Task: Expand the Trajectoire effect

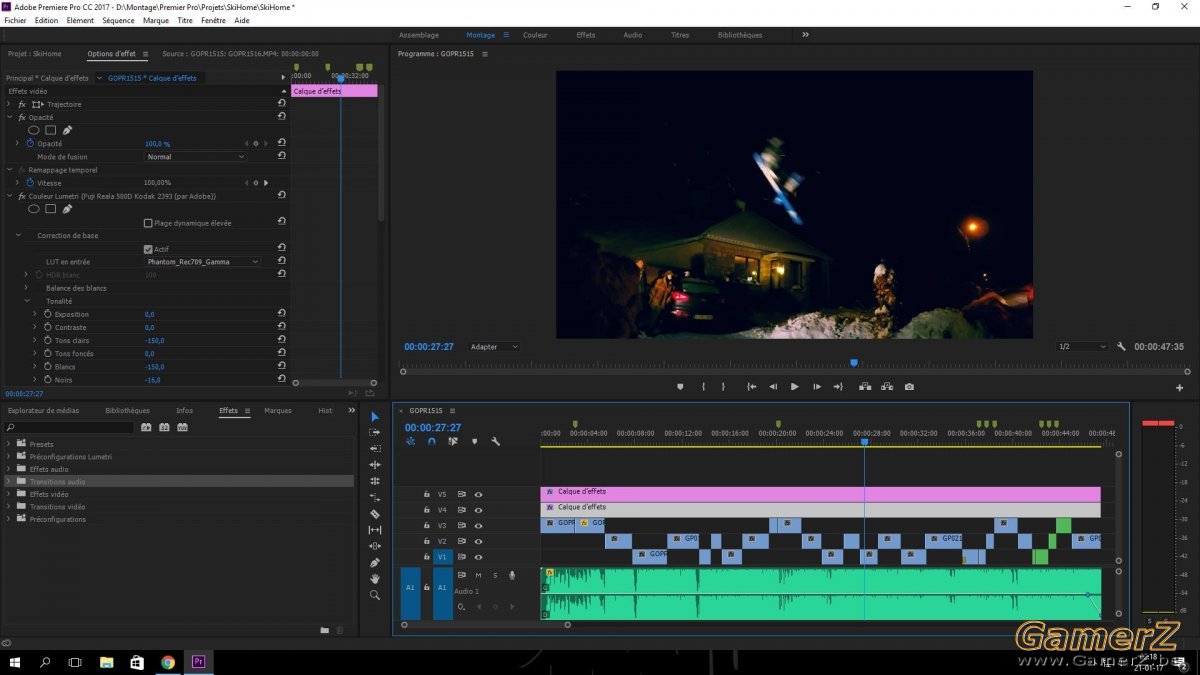Action: [9, 104]
